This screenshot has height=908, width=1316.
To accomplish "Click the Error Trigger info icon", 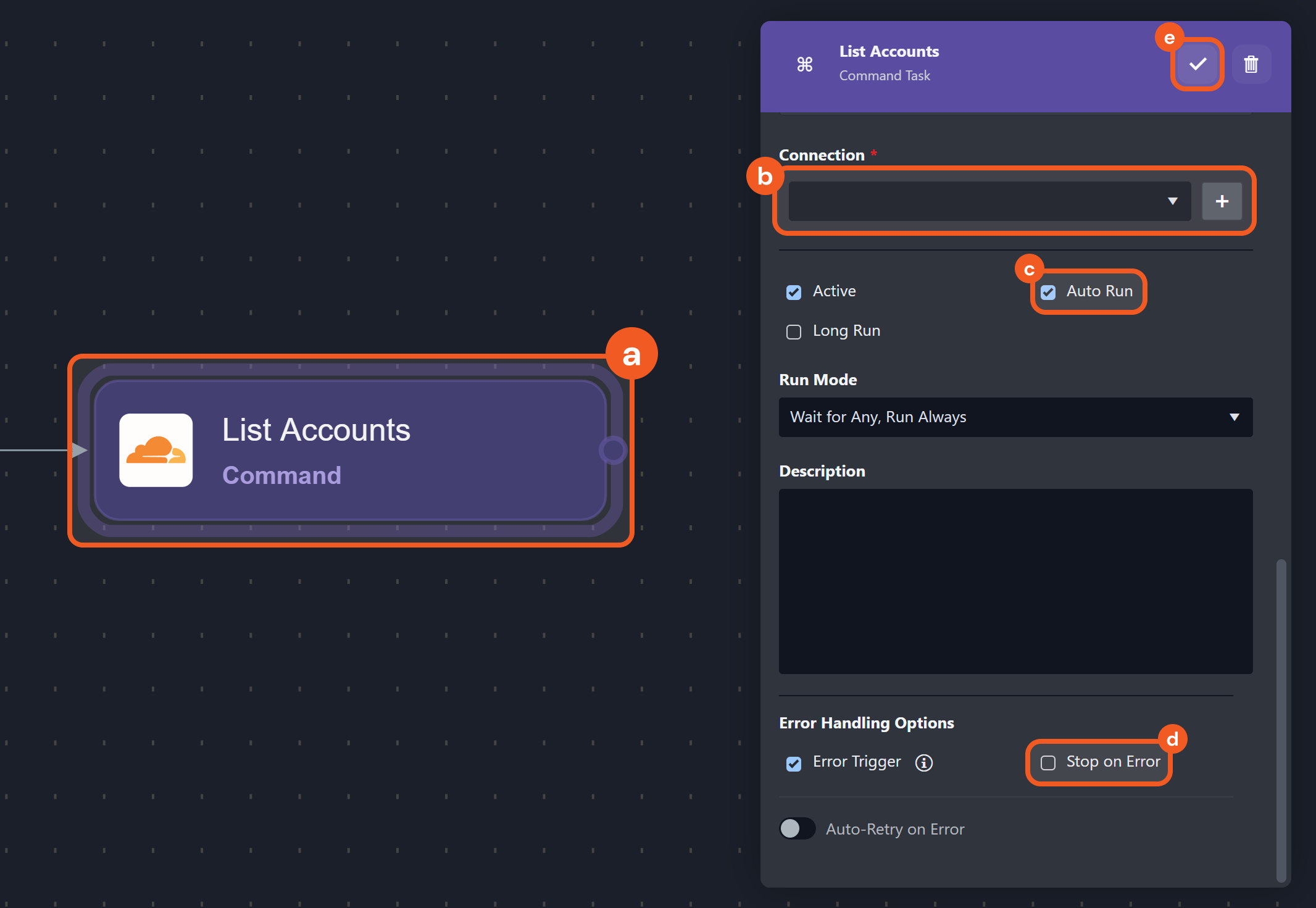I will click(x=923, y=763).
